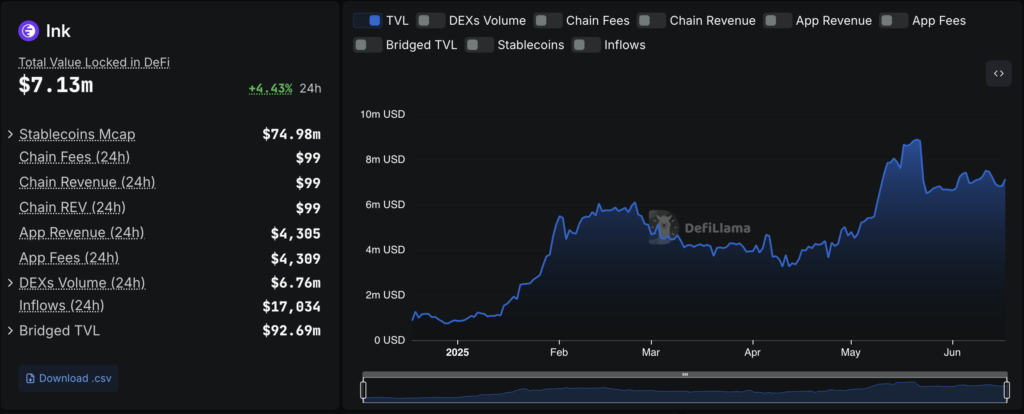Click the Inflows (24h) label
Screen dimensions: 1024x414
pyautogui.click(x=62, y=306)
